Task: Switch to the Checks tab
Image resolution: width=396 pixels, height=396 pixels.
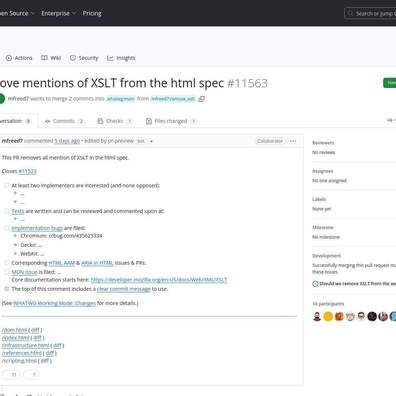Action: [115, 121]
